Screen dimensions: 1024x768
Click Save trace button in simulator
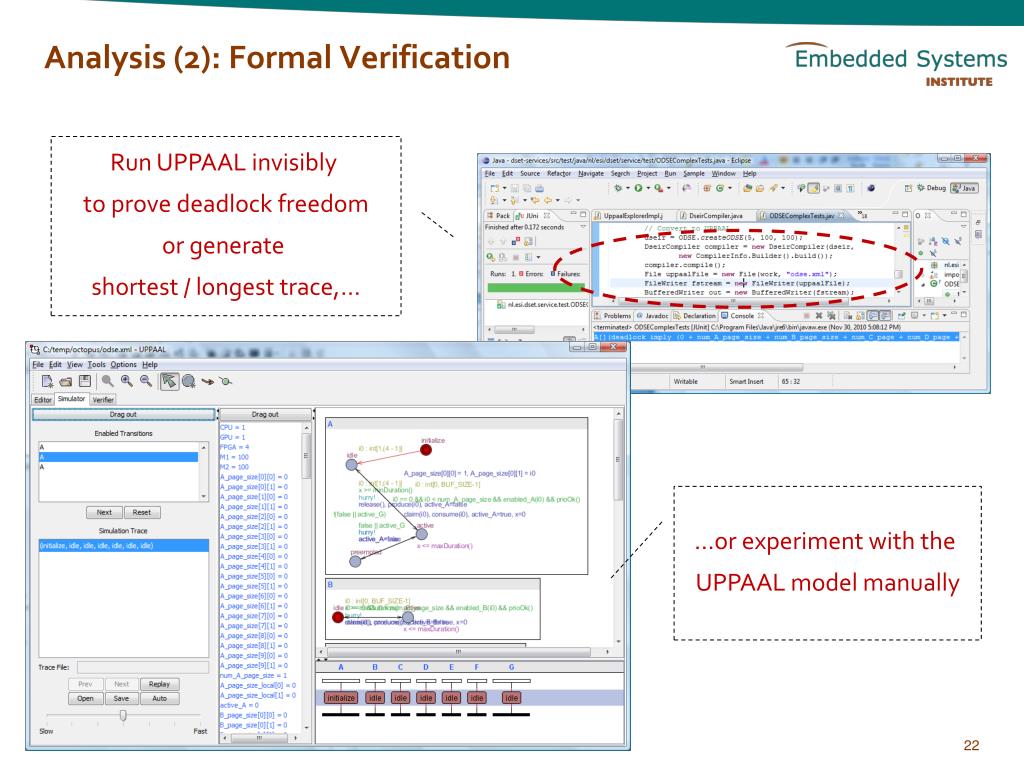tap(121, 699)
